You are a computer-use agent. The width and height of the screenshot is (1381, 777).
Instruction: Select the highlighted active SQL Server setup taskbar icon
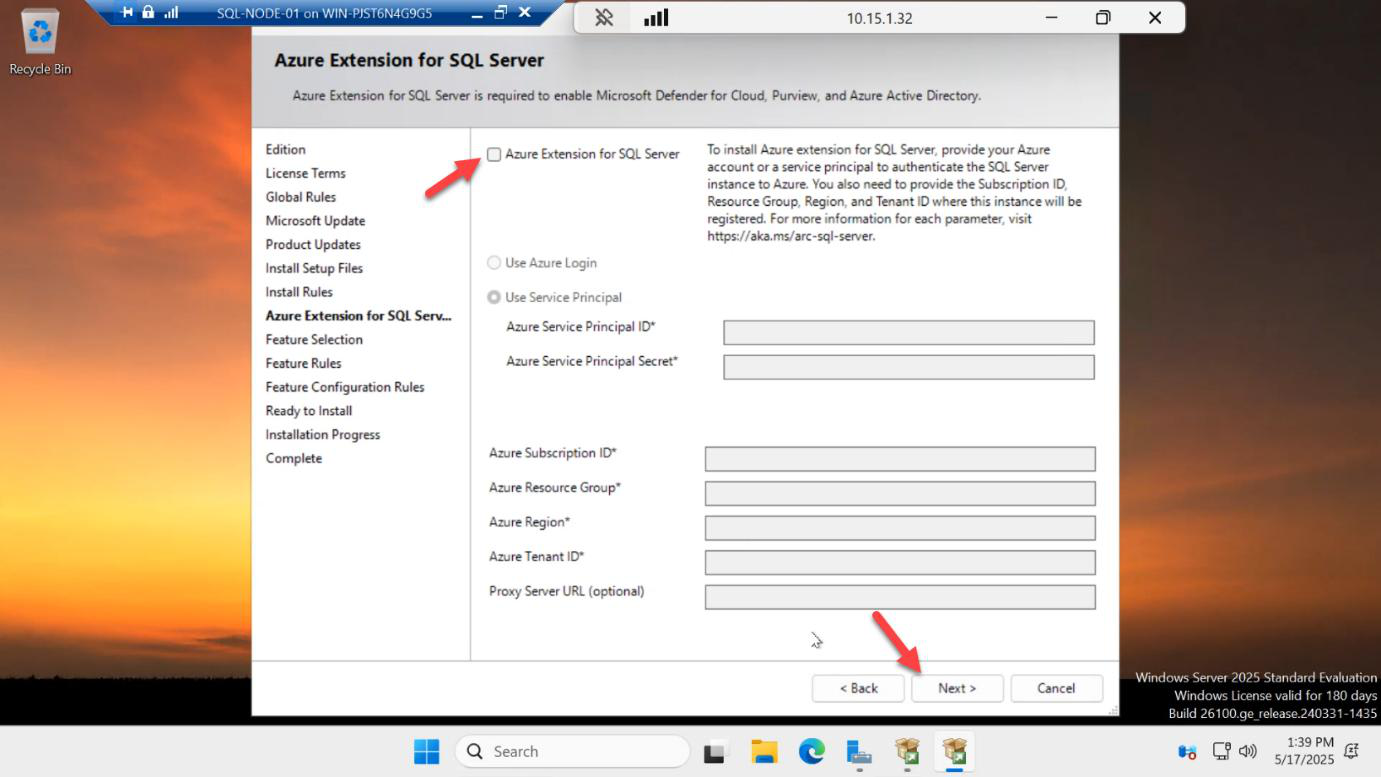[955, 751]
